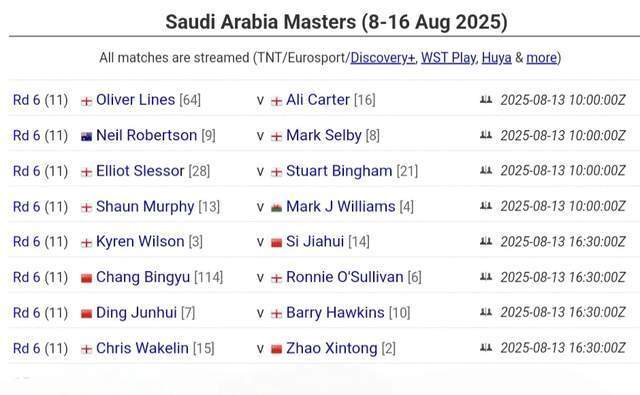640x395 pixels.
Task: Click the head-to-head icon for Slessor v Bingham
Action: tap(486, 170)
